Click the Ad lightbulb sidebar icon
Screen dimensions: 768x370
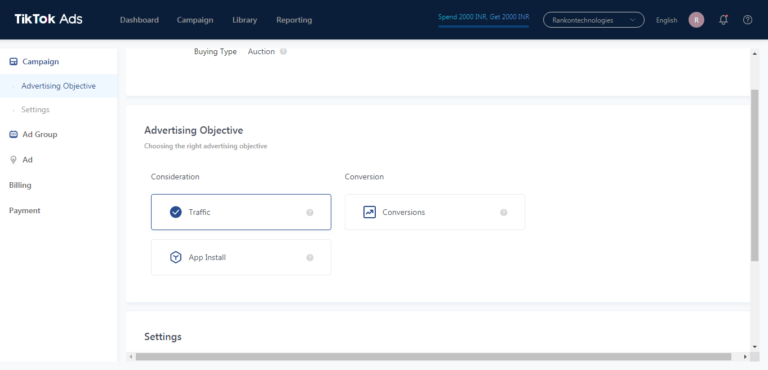pyautogui.click(x=14, y=160)
